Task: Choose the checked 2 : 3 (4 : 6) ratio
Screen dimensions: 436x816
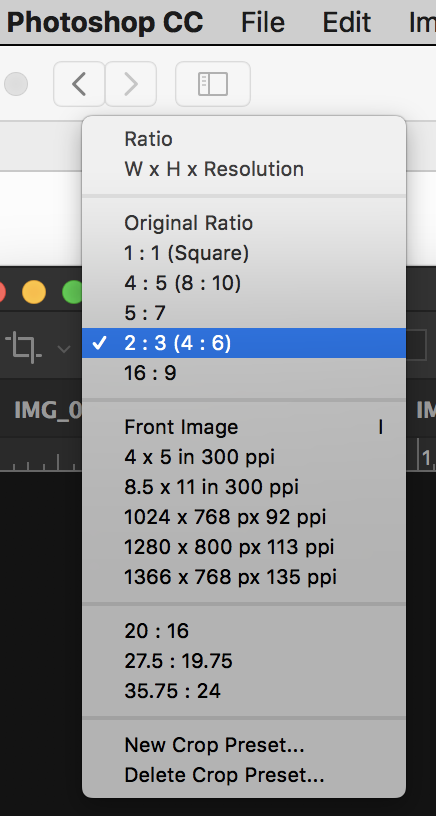Action: coord(244,343)
